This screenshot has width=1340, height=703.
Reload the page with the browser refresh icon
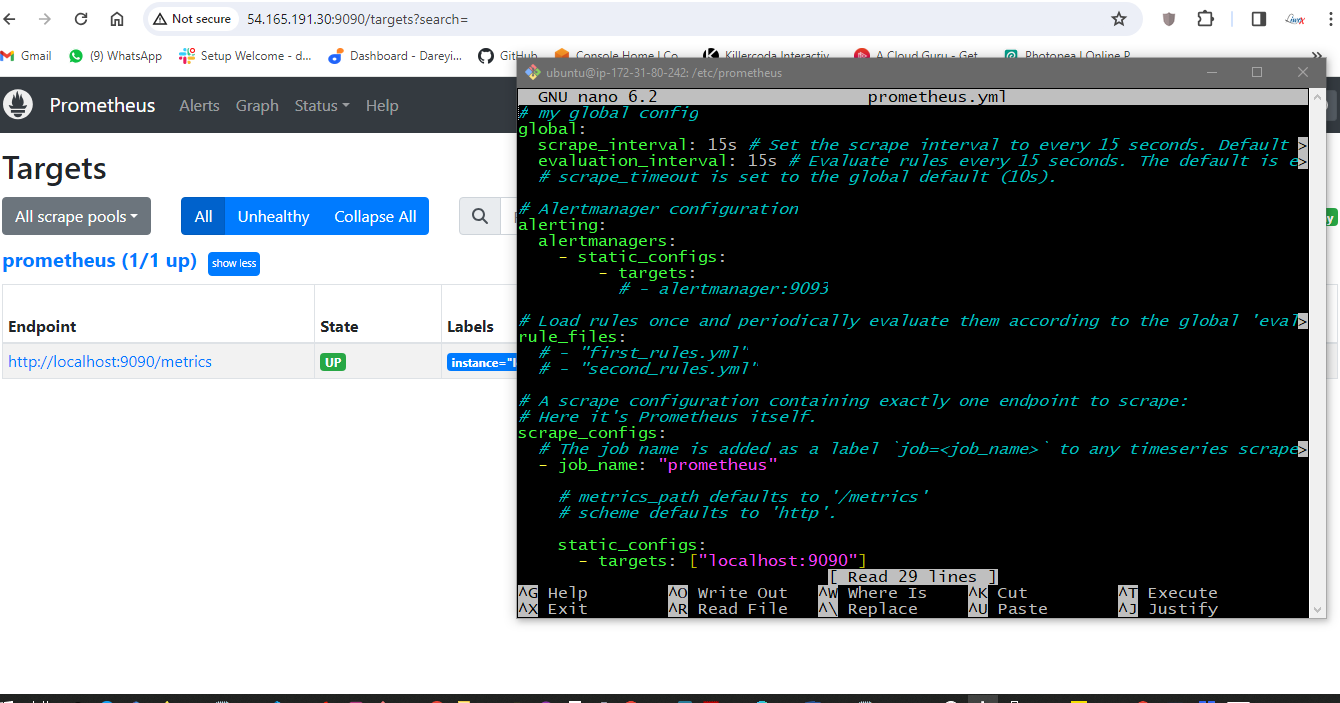81,19
